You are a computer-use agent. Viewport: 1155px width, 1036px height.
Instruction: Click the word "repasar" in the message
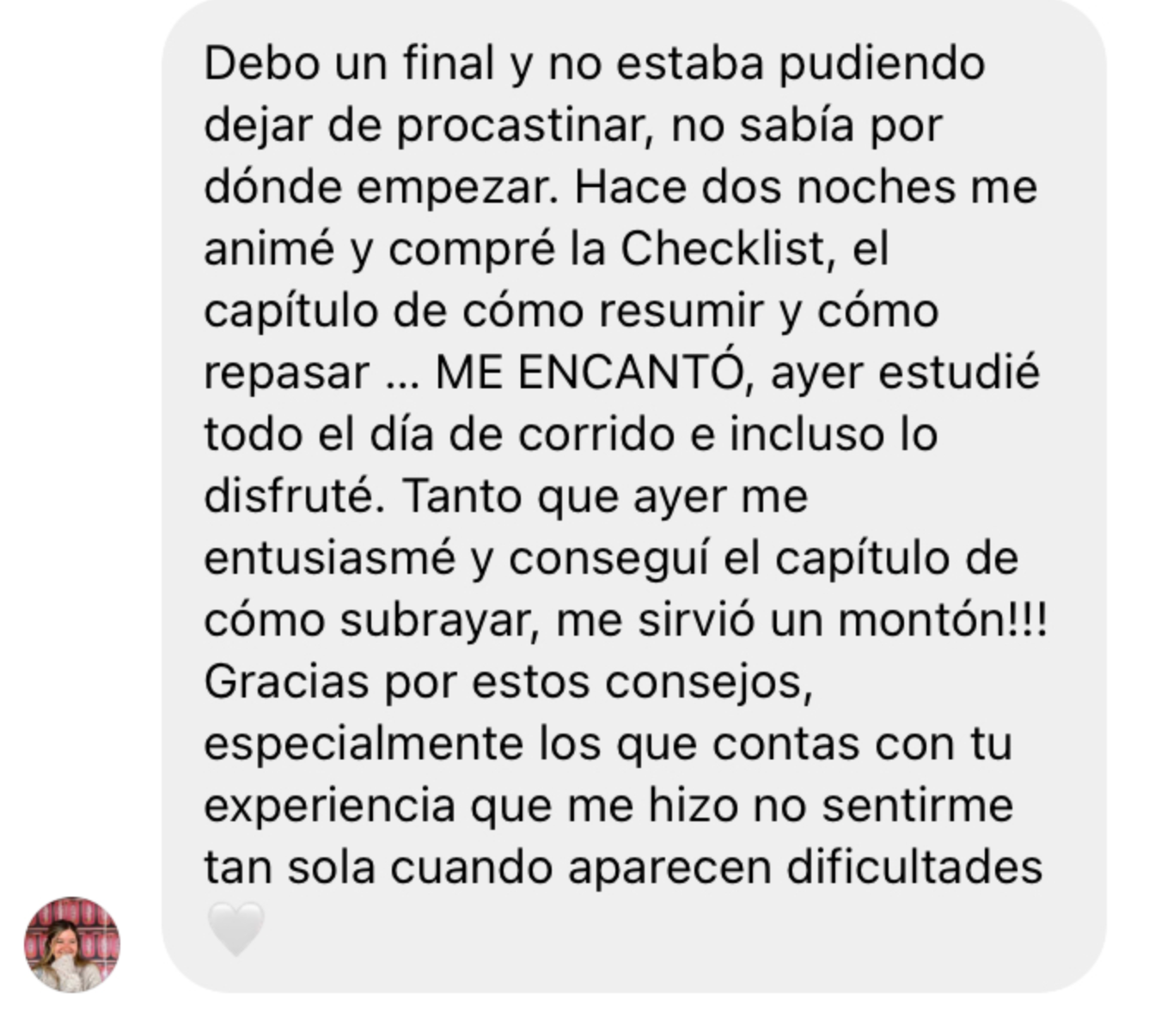tap(287, 373)
